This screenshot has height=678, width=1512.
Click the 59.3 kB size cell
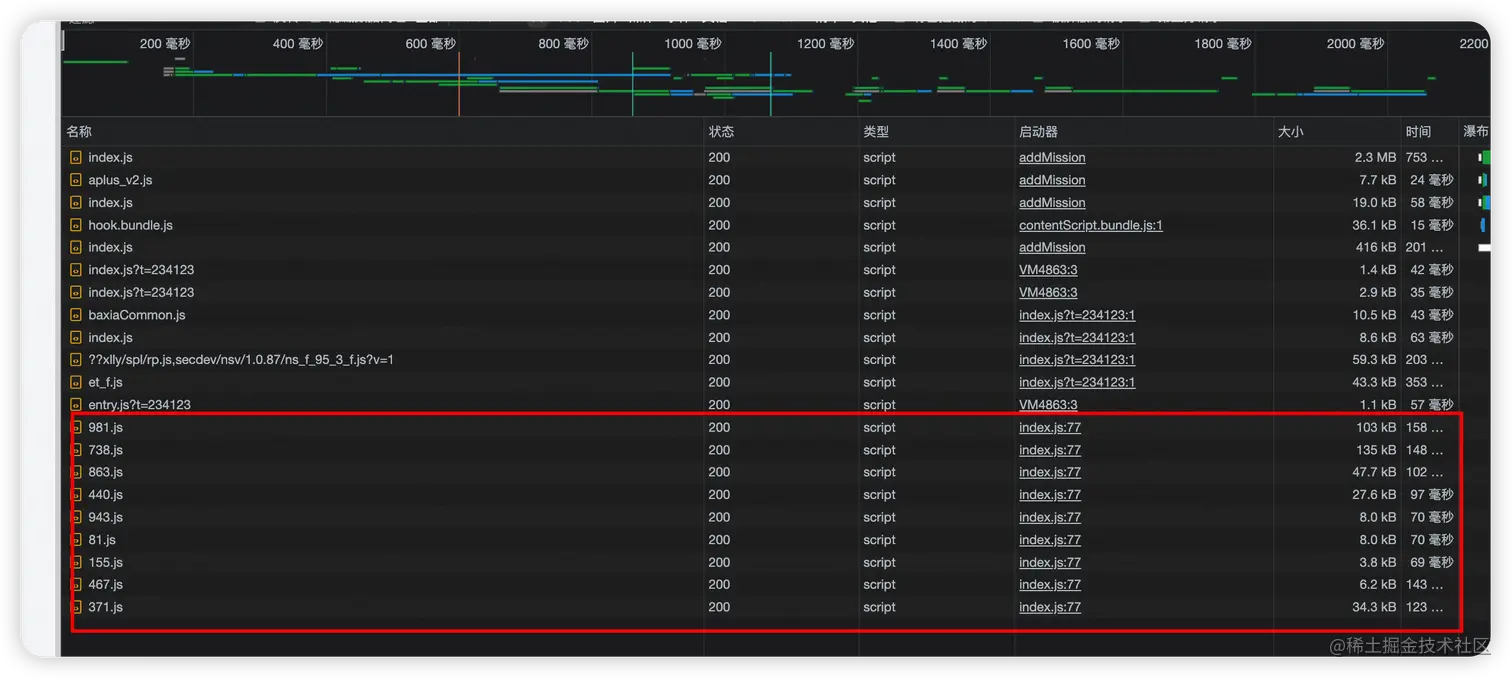pyautogui.click(x=1374, y=360)
